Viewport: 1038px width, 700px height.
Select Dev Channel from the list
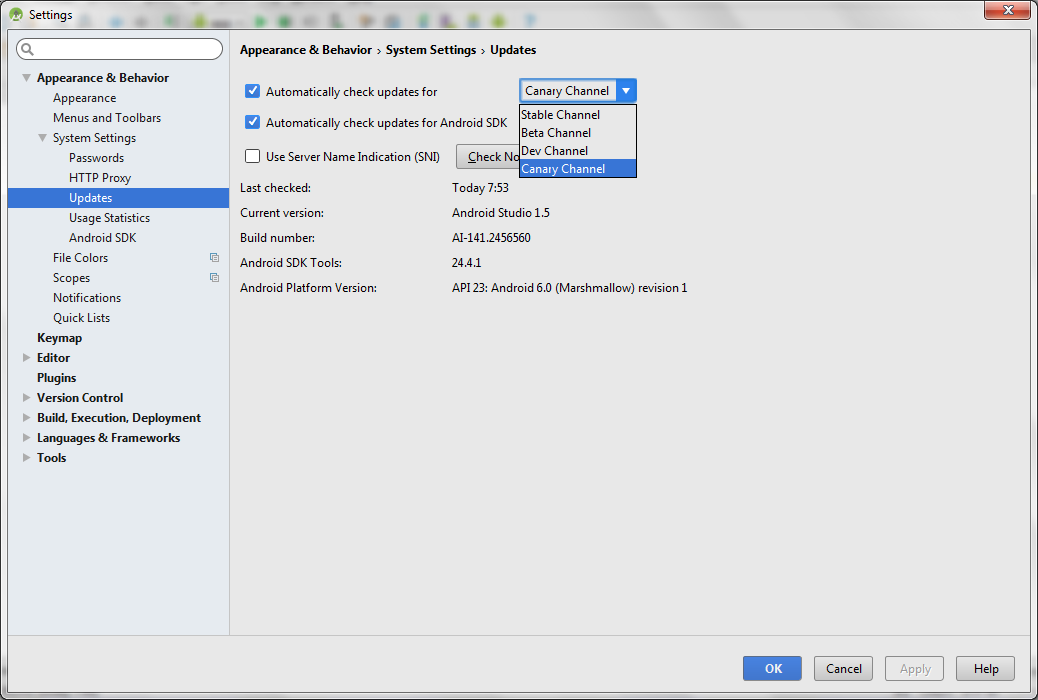pyautogui.click(x=577, y=150)
